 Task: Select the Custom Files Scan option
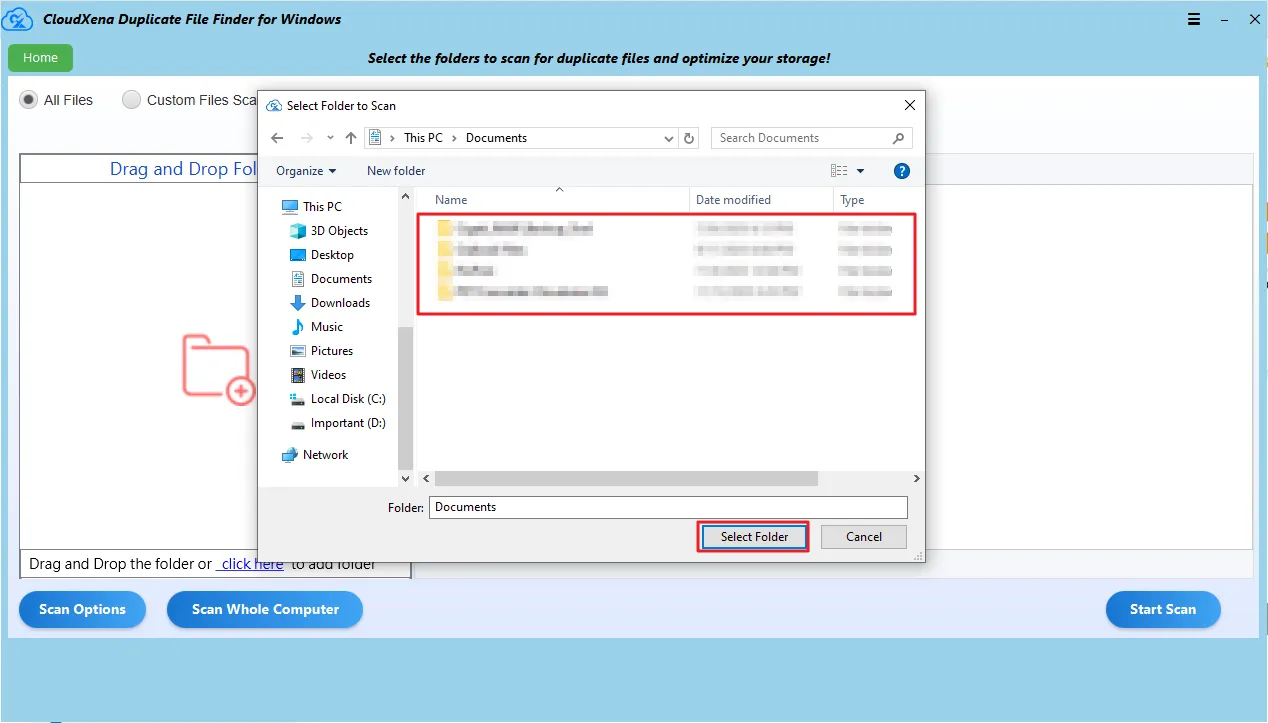pos(131,100)
